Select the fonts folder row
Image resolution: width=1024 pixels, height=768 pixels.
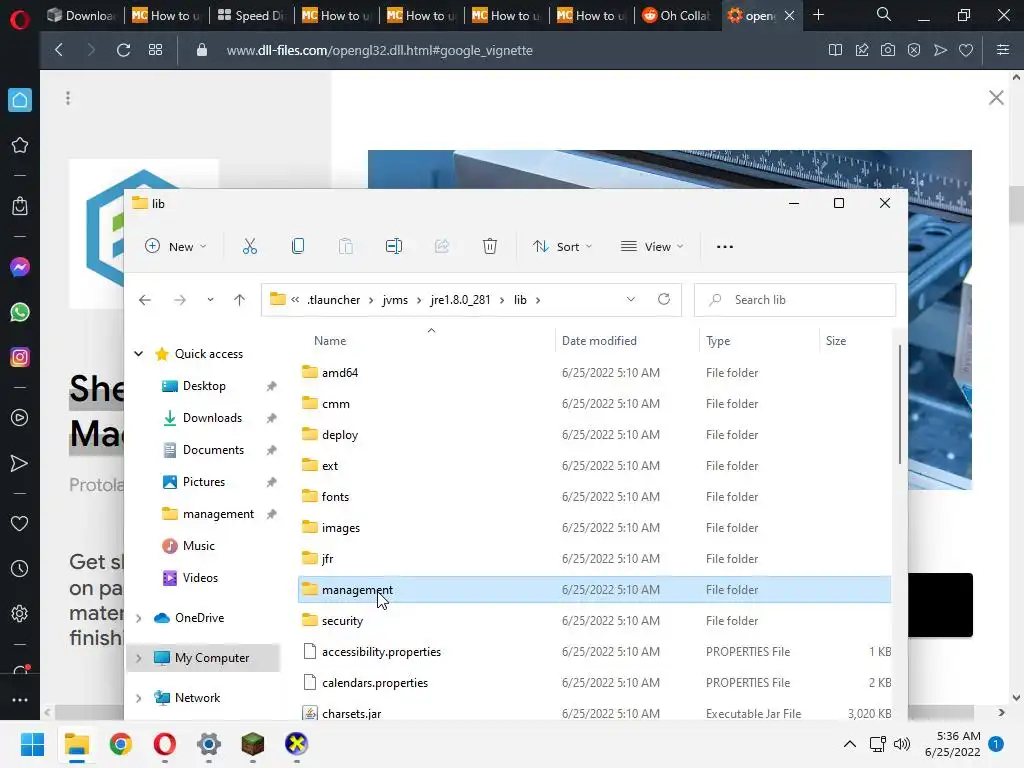point(594,497)
